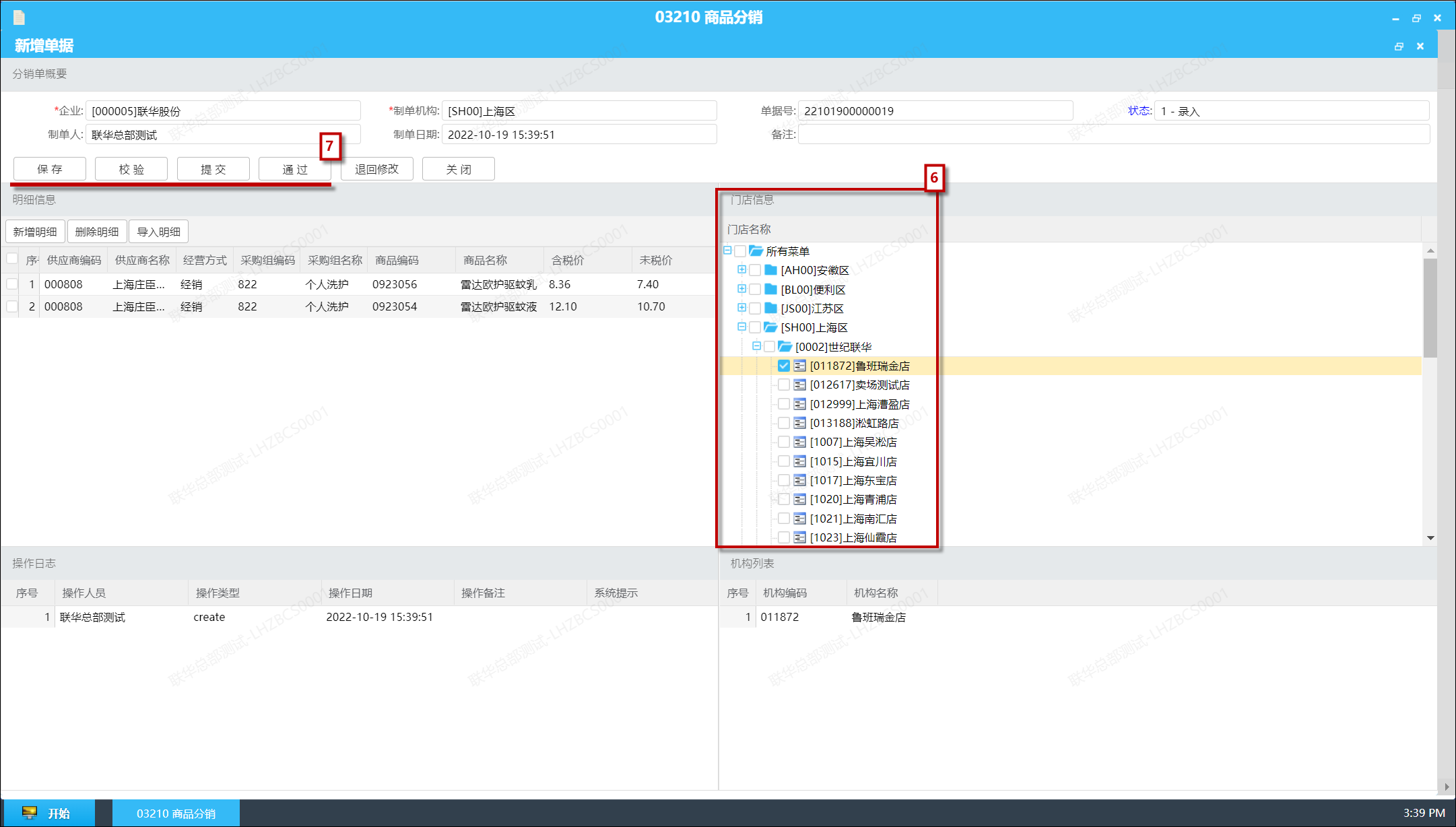The height and width of the screenshot is (827, 1456).
Task: Add a detail row with 新增明细
Action: 35,232
